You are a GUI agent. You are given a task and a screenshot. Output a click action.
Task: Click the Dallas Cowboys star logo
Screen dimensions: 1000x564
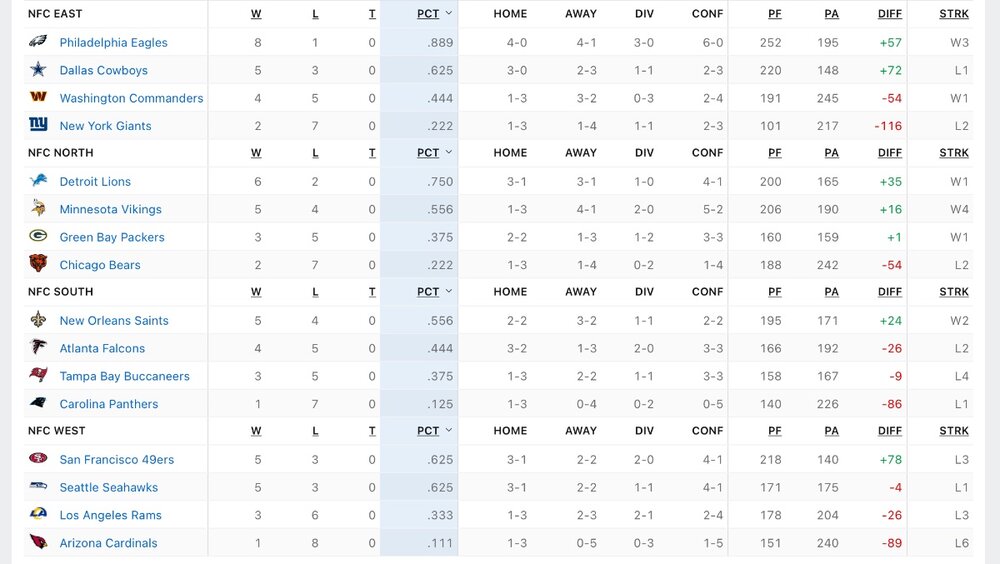pos(38,70)
